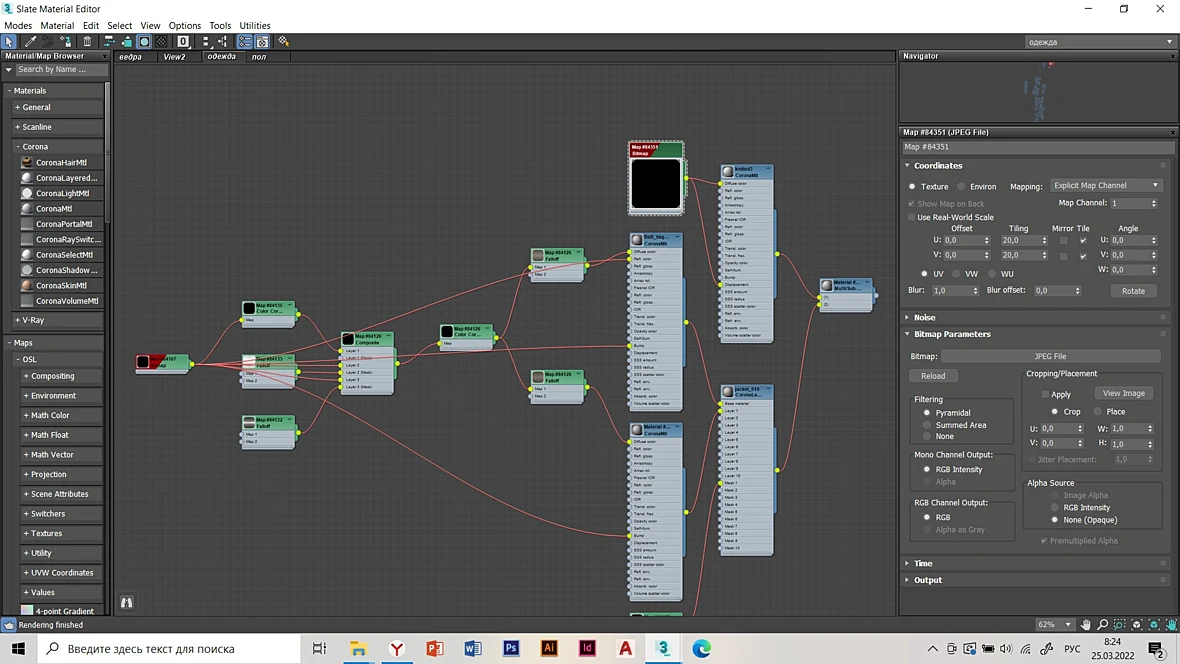Switch to the View2 tab
This screenshot has width=1180, height=664.
(x=175, y=56)
